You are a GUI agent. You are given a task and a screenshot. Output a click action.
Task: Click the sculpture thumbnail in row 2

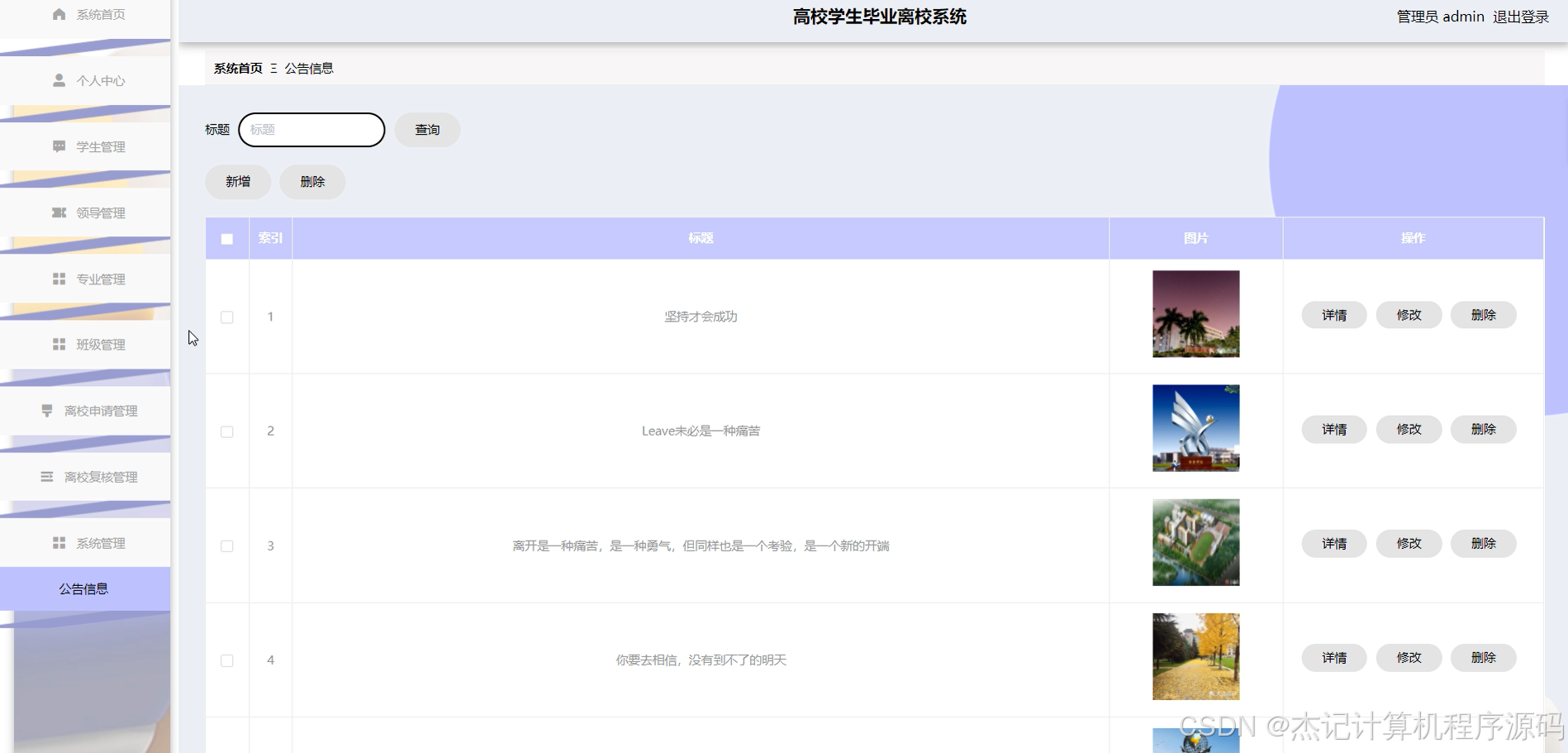click(1196, 428)
